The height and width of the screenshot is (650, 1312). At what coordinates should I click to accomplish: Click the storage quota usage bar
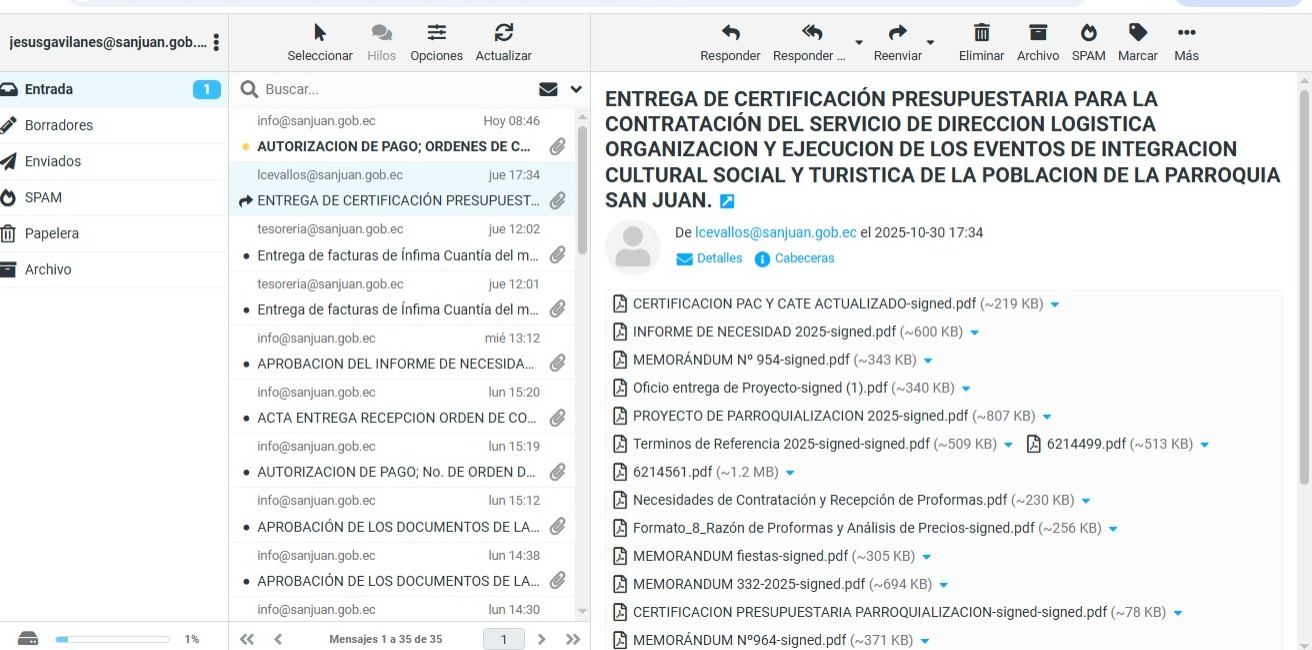112,639
